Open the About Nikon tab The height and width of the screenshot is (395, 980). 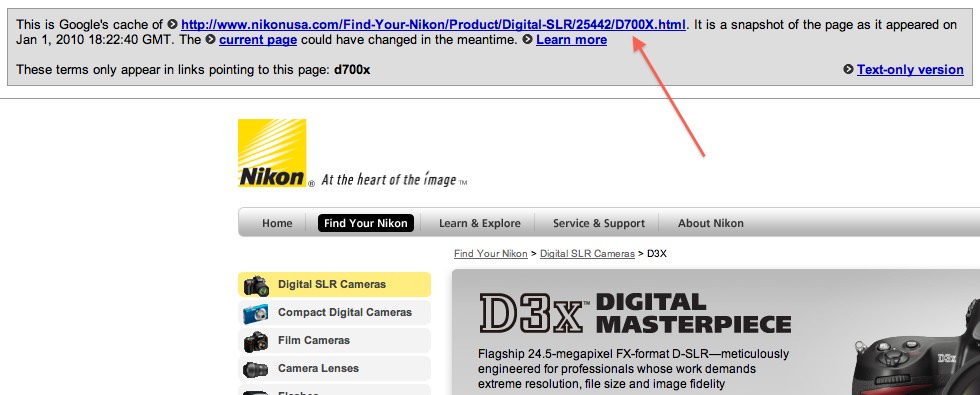pyautogui.click(x=711, y=223)
